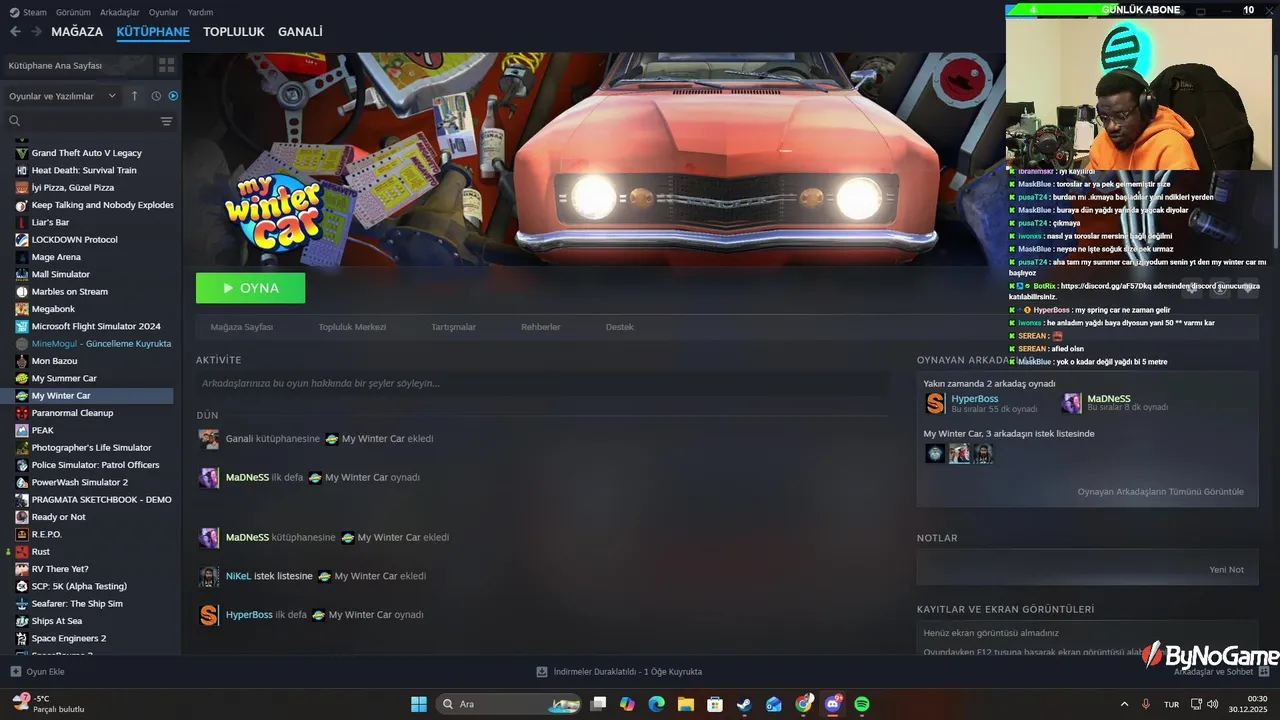Open Discord from taskbar
Screen dimensions: 1280x720
point(833,704)
